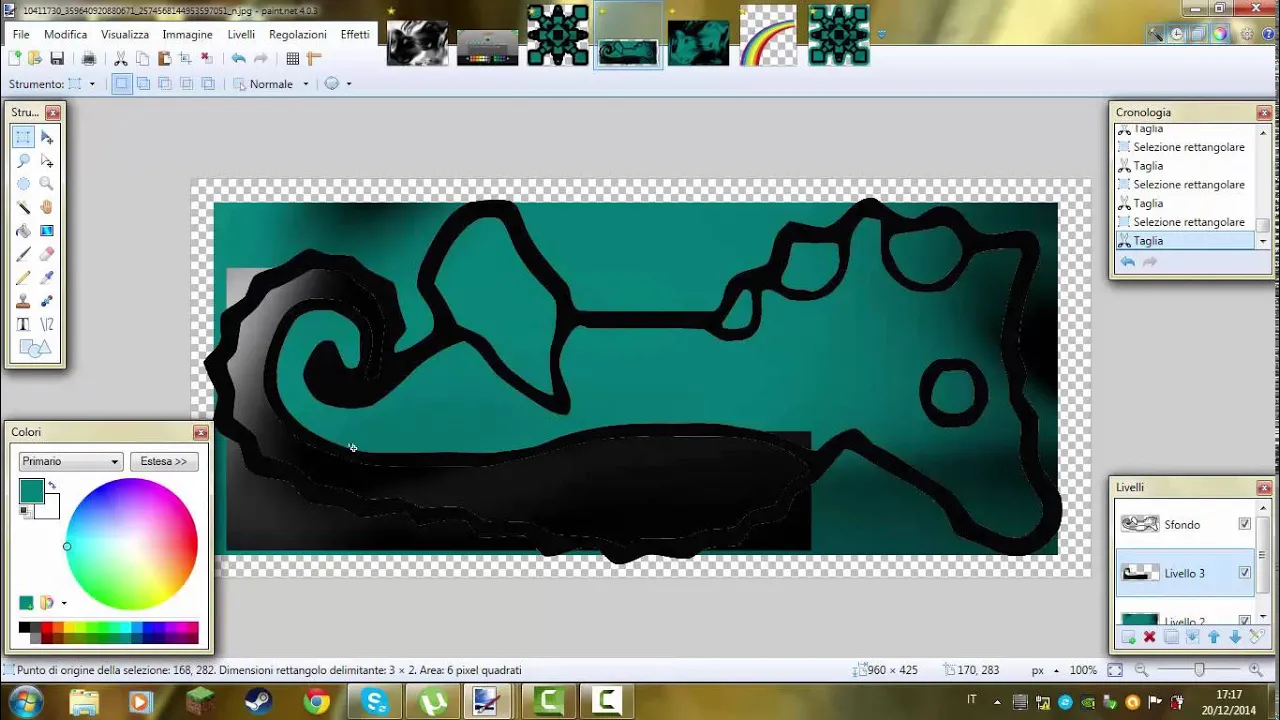Set selection mode to Add (union)

point(143,84)
